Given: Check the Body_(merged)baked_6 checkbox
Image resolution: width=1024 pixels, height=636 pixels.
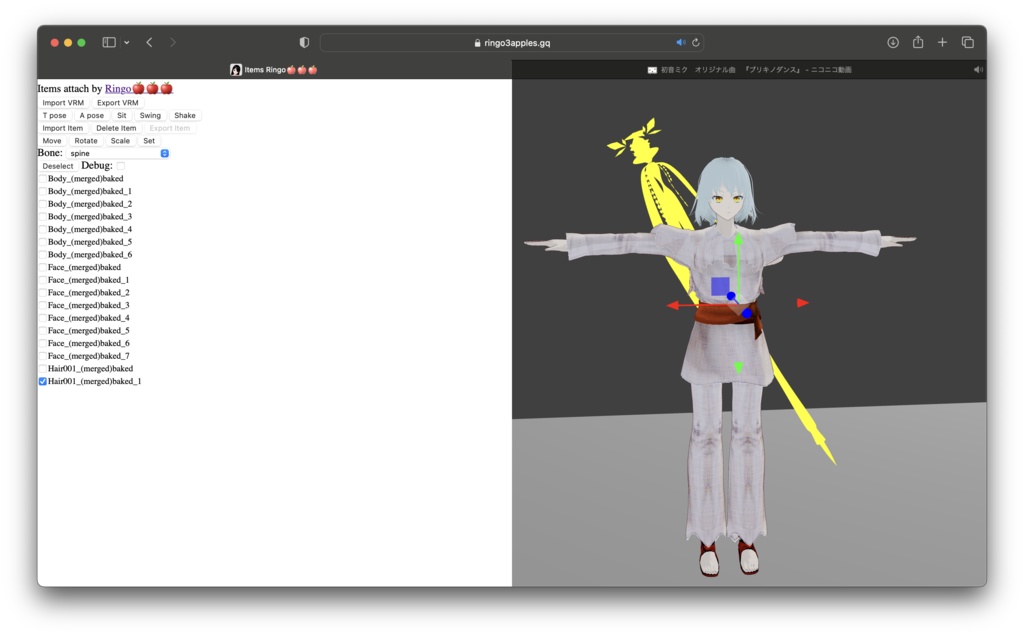Looking at the screenshot, I should pos(43,255).
